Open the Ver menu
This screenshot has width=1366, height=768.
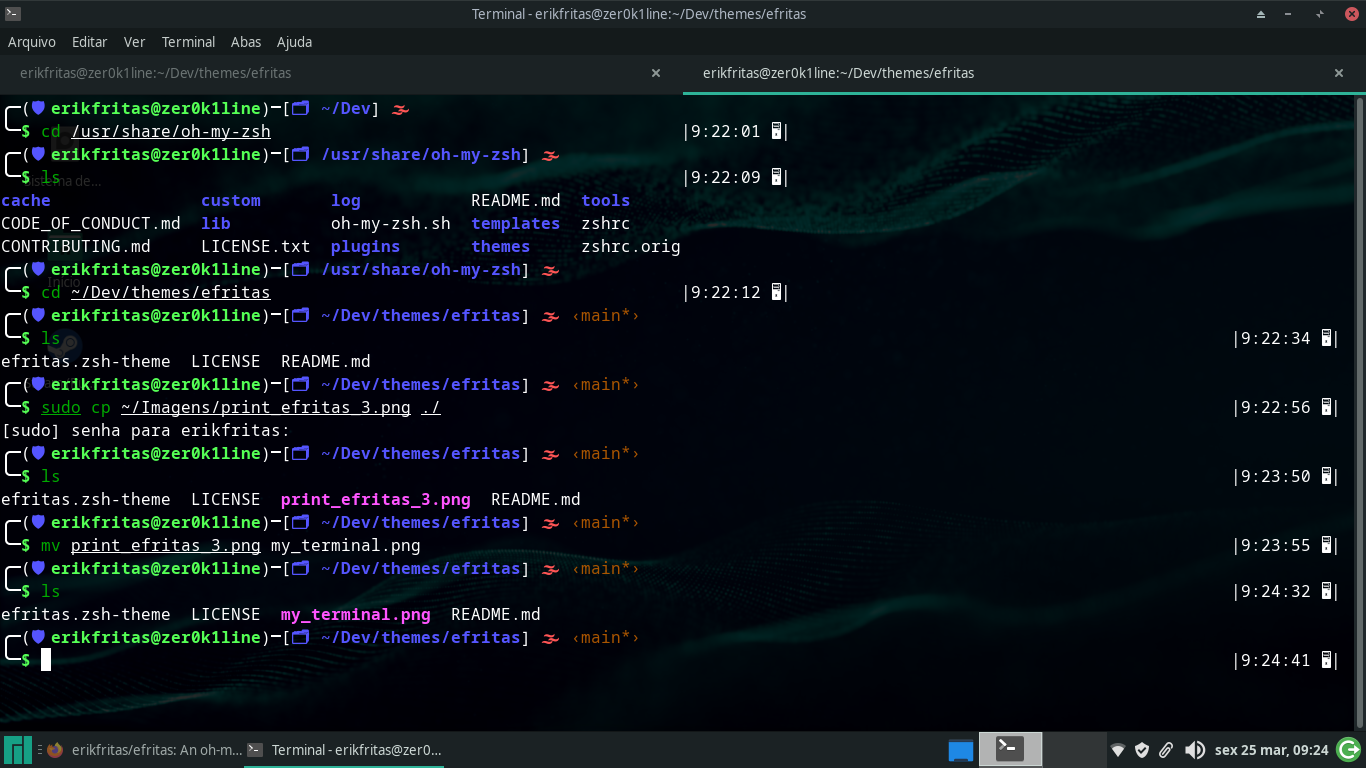tap(134, 42)
